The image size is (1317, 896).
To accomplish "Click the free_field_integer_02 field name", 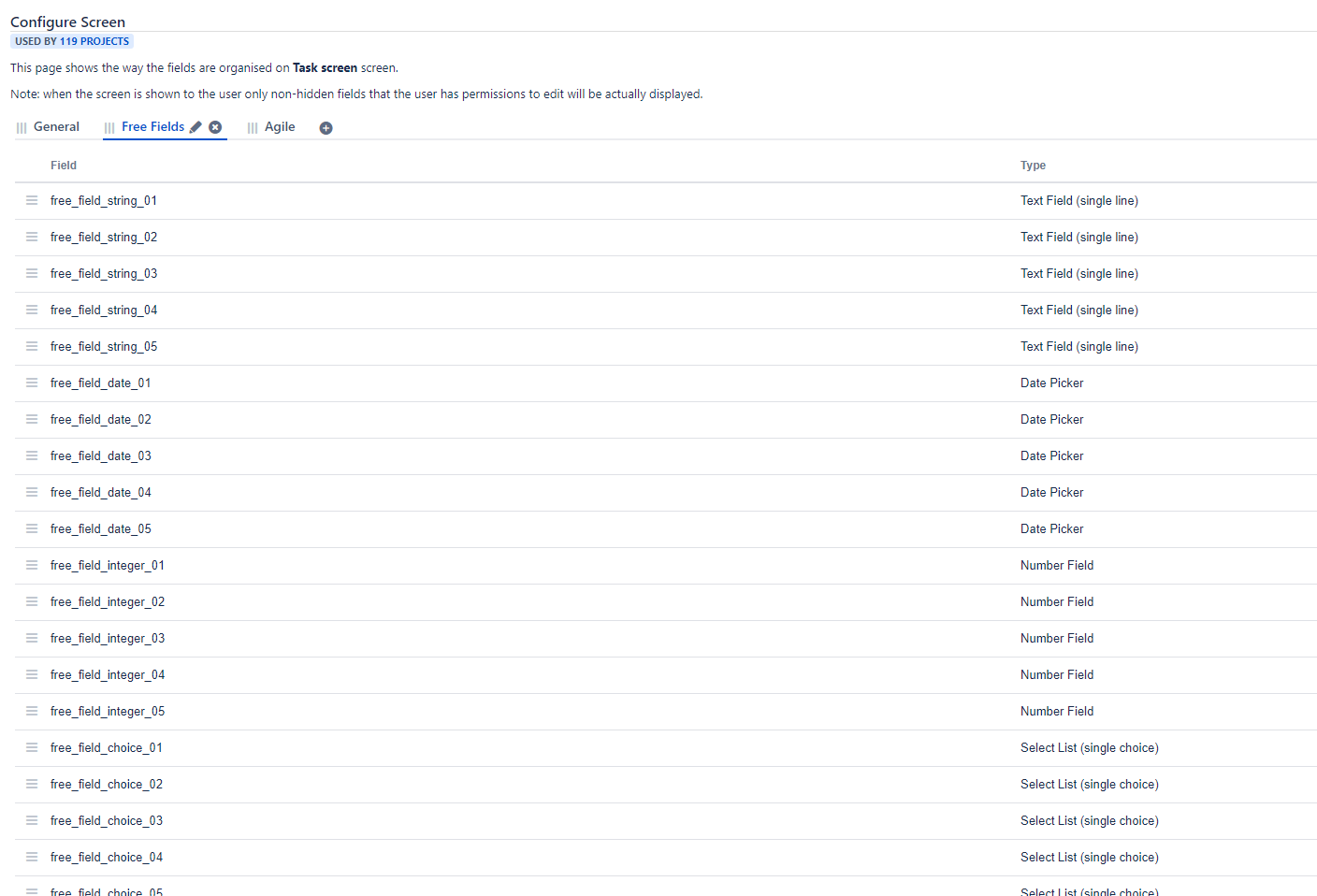I will [x=108, y=602].
